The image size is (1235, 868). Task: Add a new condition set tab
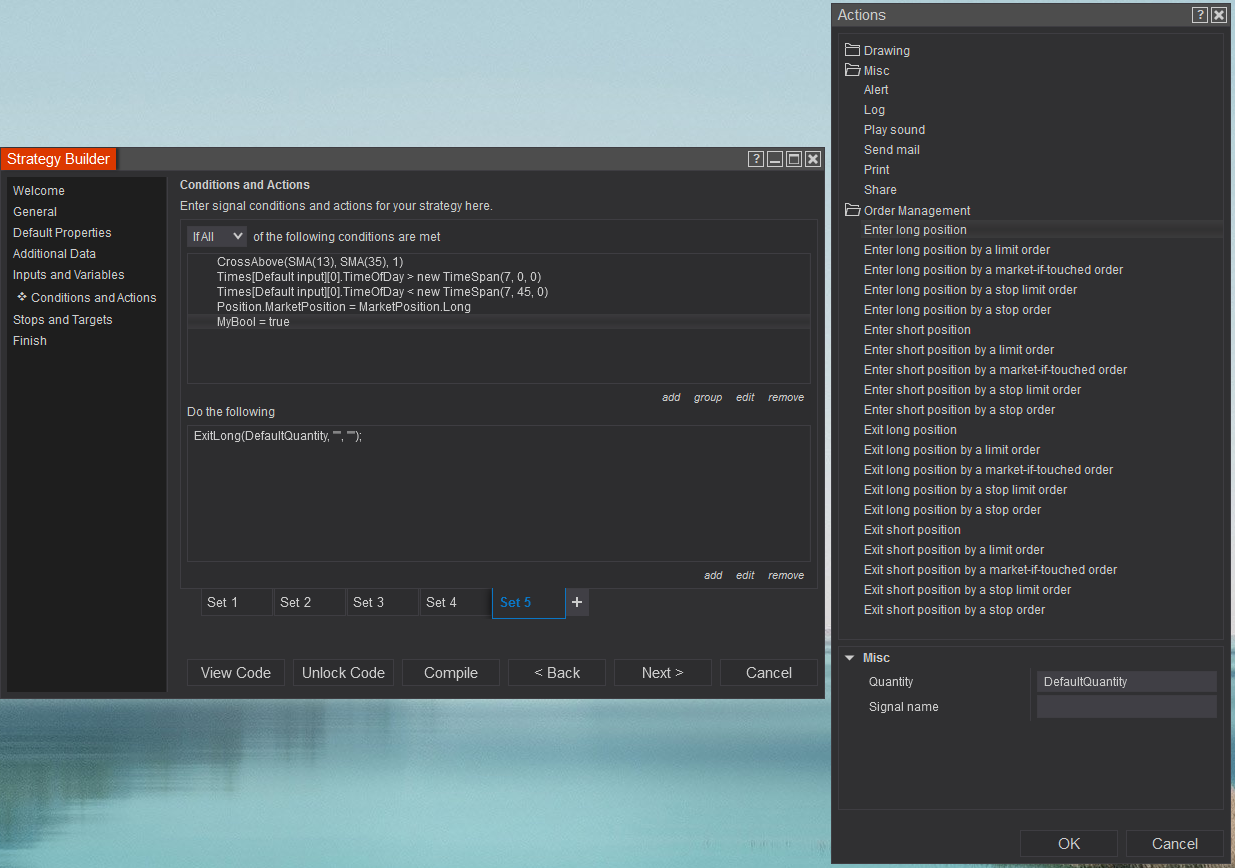[577, 602]
